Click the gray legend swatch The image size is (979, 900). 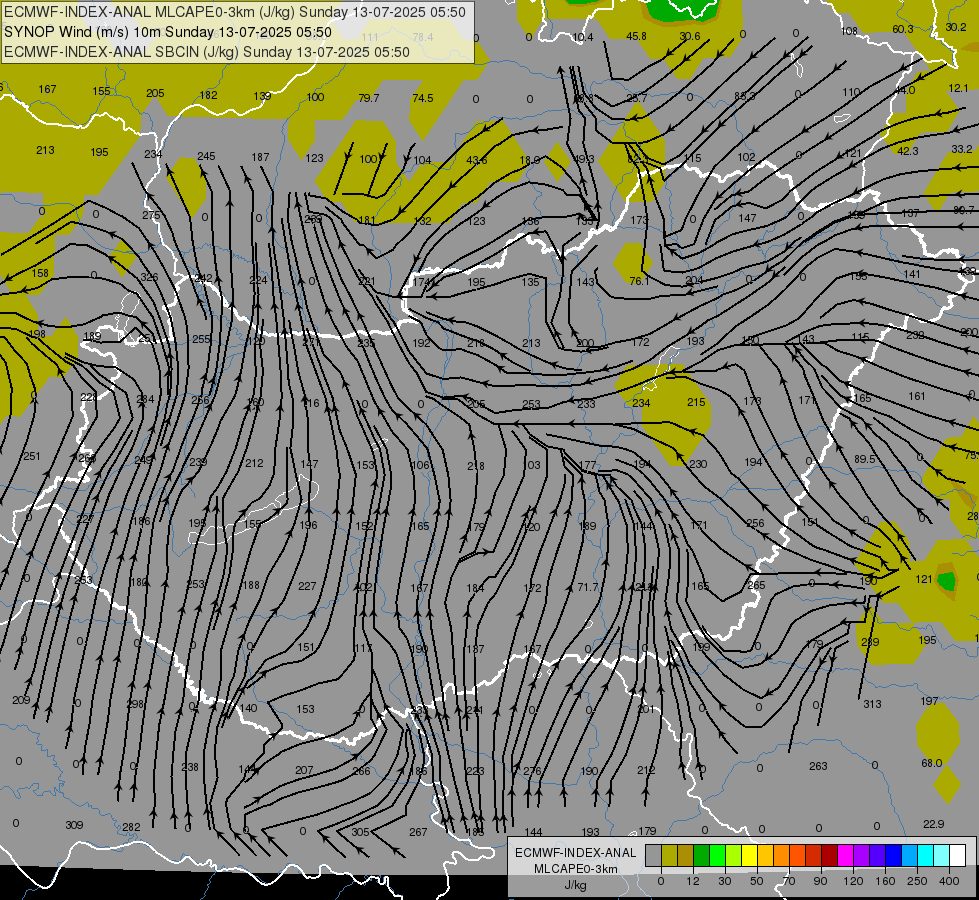(653, 856)
